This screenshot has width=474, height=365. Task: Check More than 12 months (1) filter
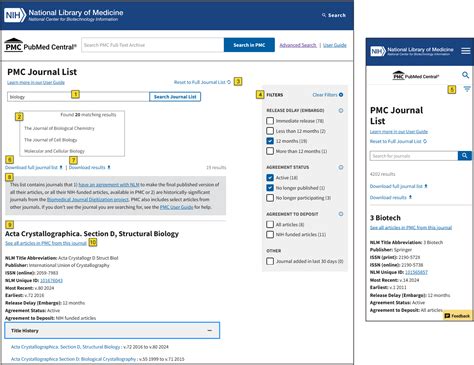coord(270,151)
